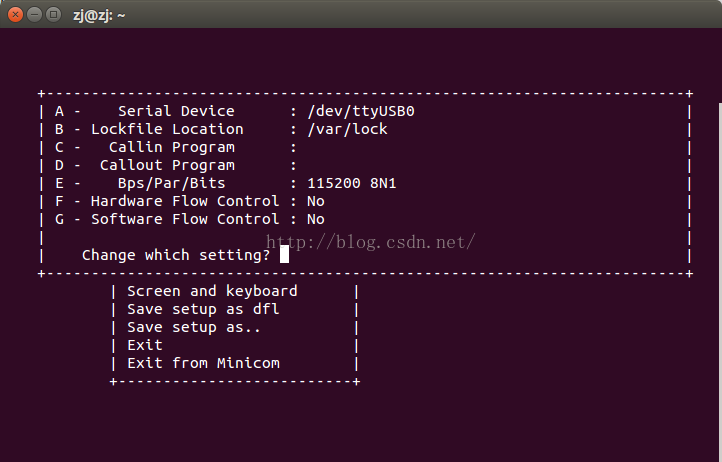Select the Exit menu entry
Screen dimensions: 722x462
pos(145,345)
